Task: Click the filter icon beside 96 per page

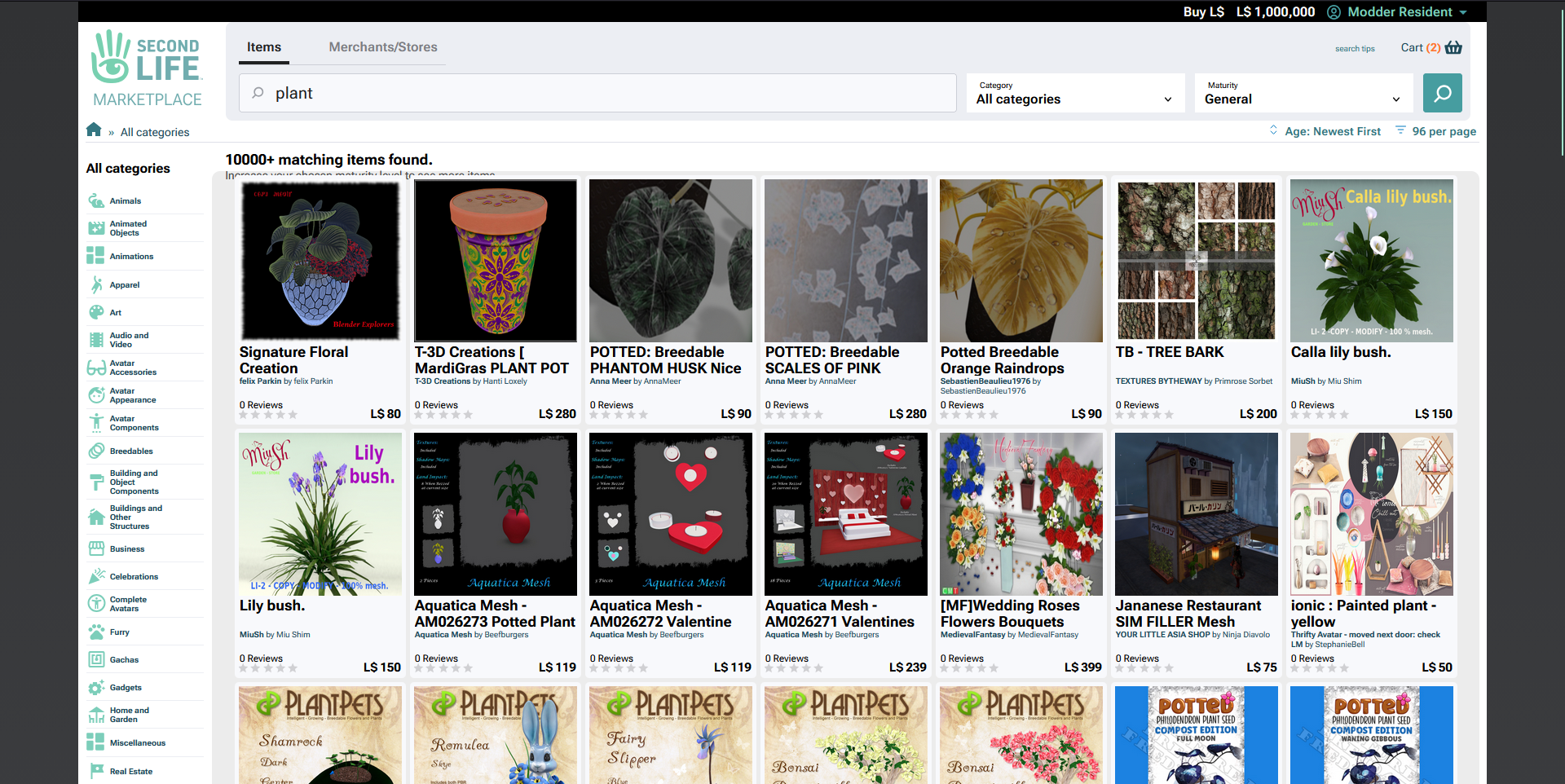Action: point(1400,130)
